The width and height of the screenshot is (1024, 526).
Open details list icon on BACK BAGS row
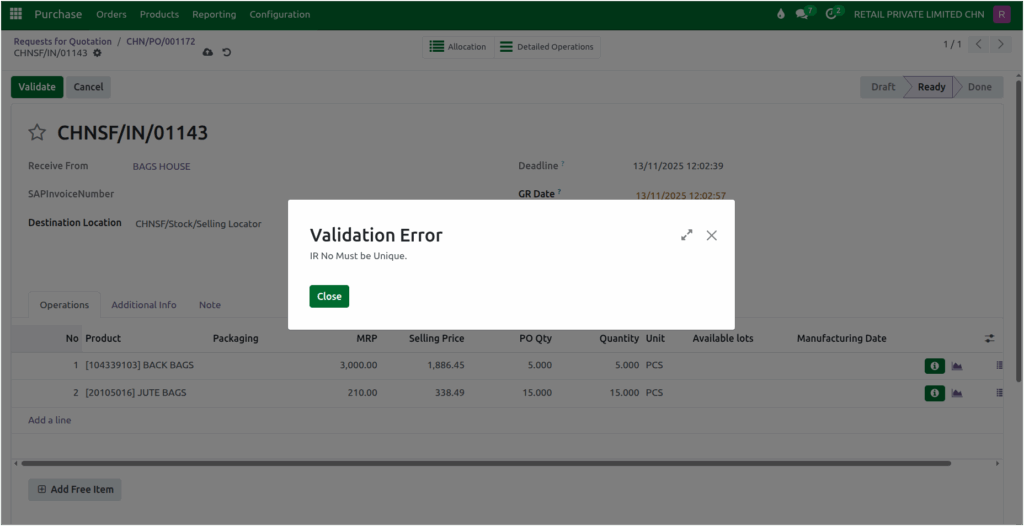[x=999, y=365]
